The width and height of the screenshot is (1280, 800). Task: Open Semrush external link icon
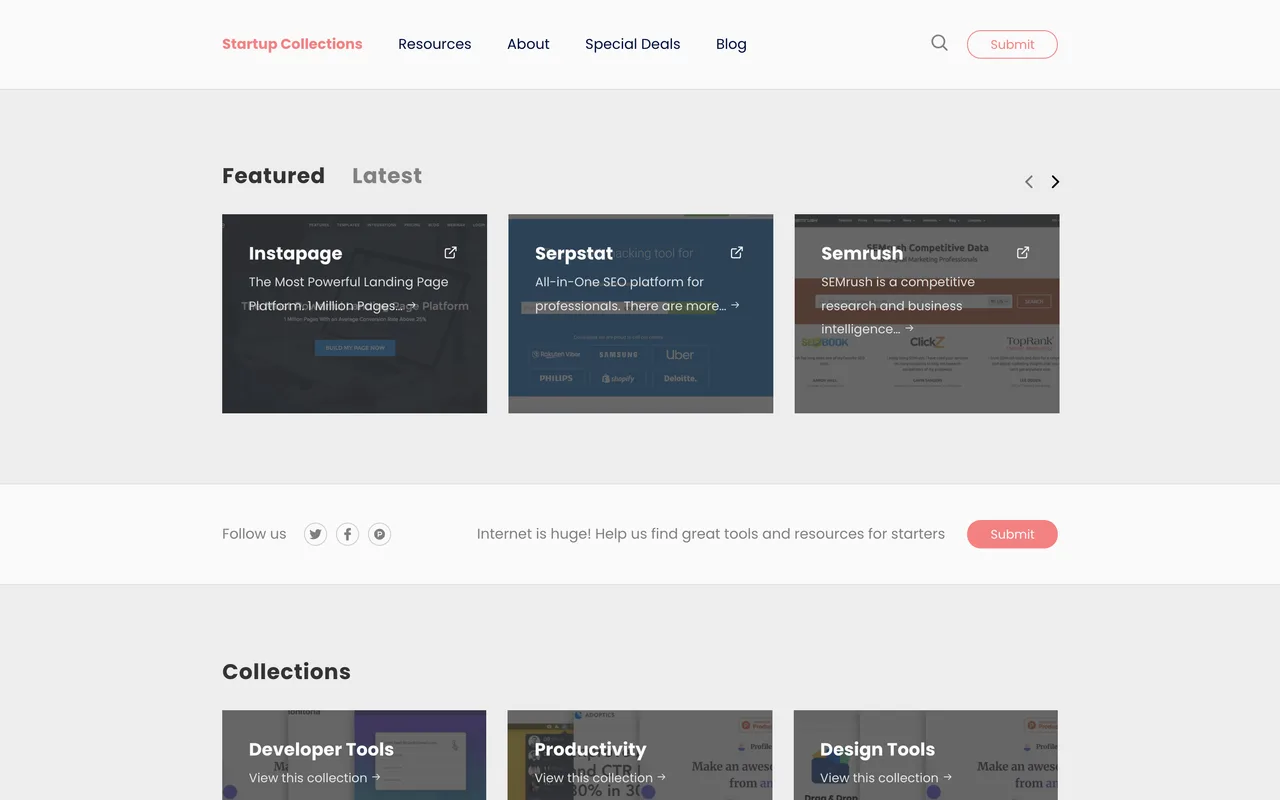point(1022,253)
